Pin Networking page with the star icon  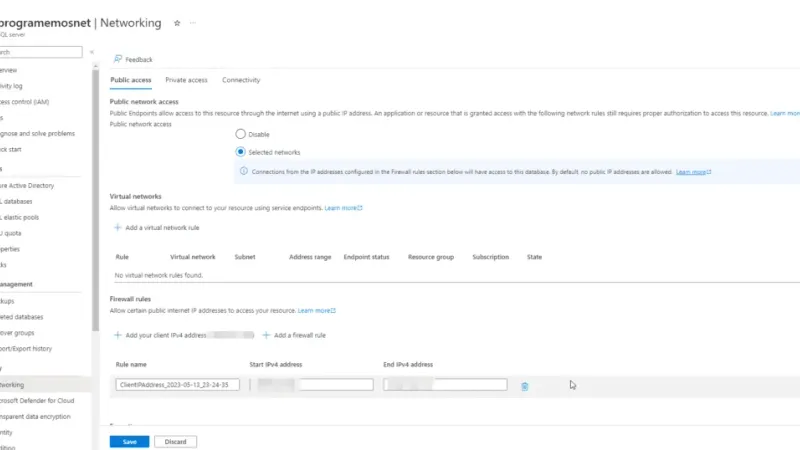[x=177, y=22]
